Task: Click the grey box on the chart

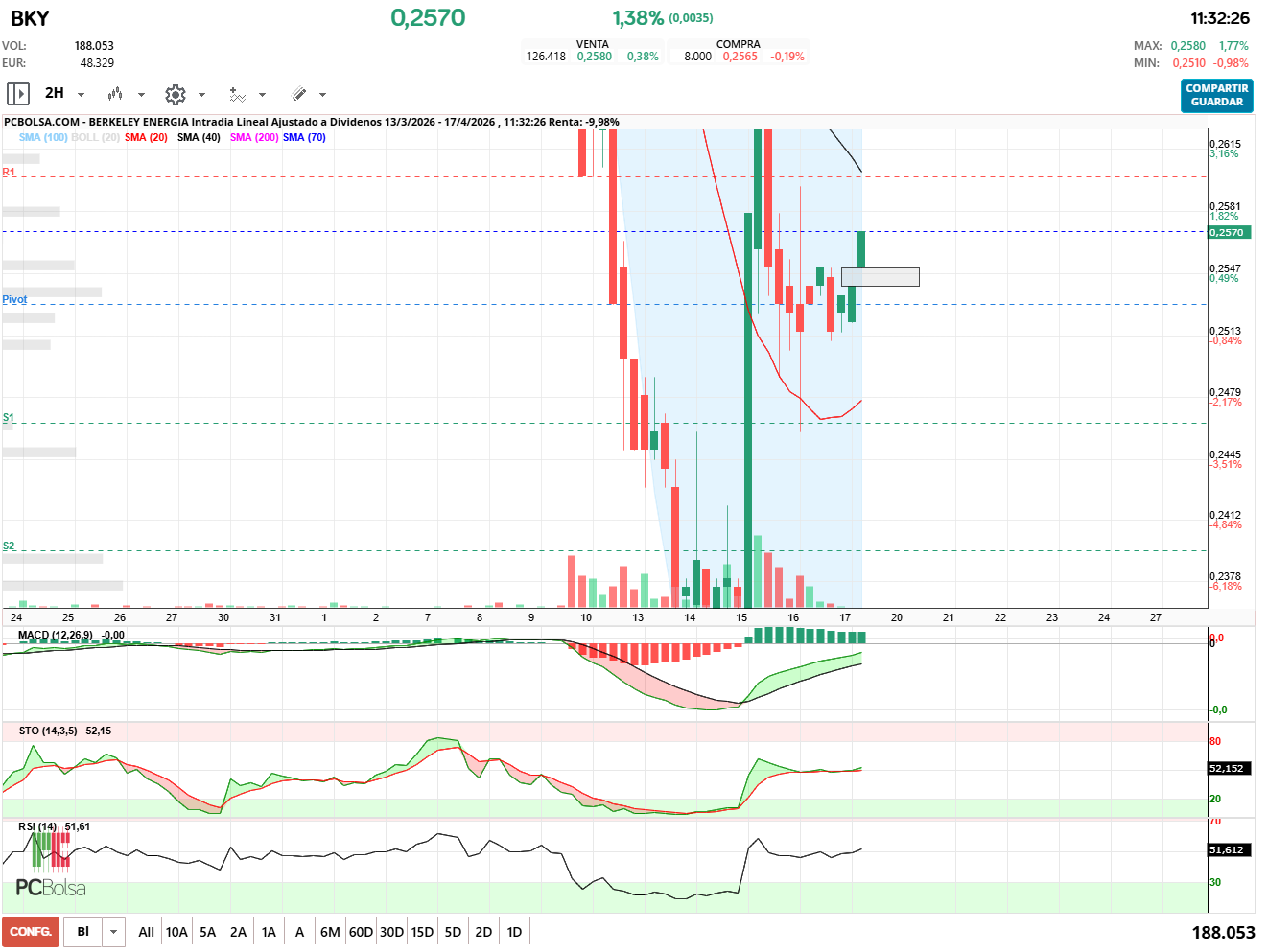Action: [880, 277]
